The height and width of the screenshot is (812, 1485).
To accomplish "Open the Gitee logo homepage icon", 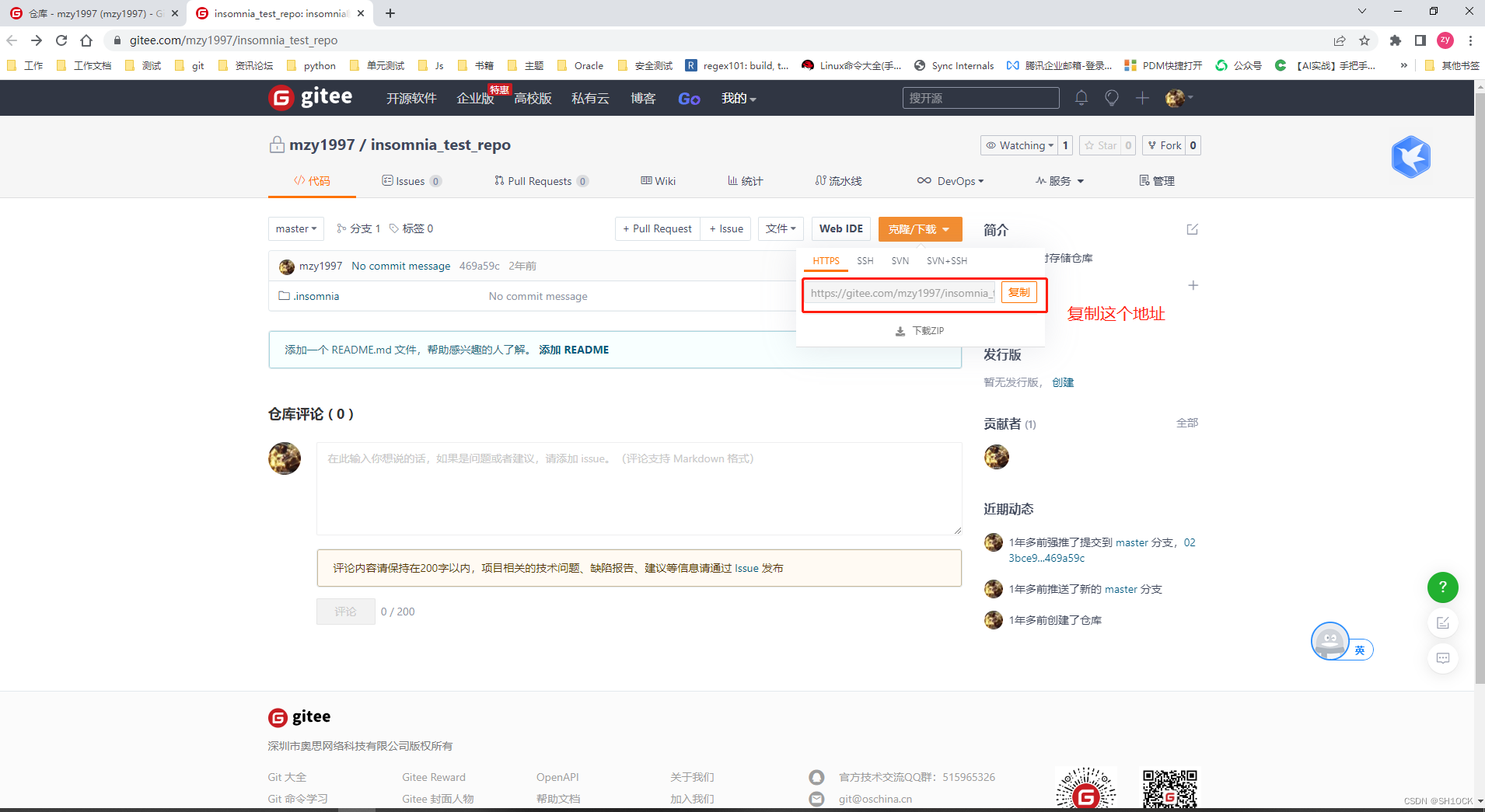I will pos(281,96).
